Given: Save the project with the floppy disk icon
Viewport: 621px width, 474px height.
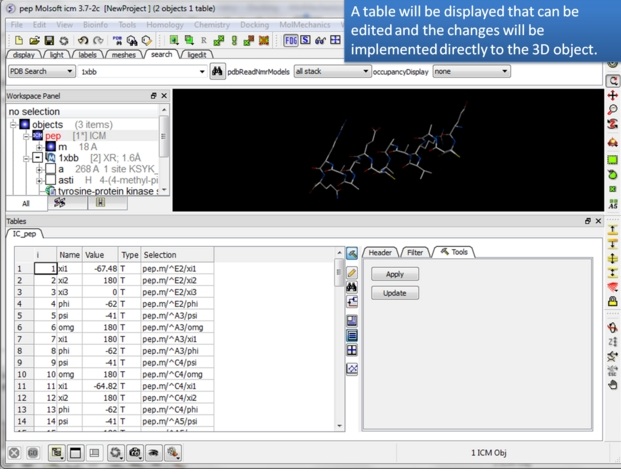Looking at the screenshot, I should pos(49,40).
